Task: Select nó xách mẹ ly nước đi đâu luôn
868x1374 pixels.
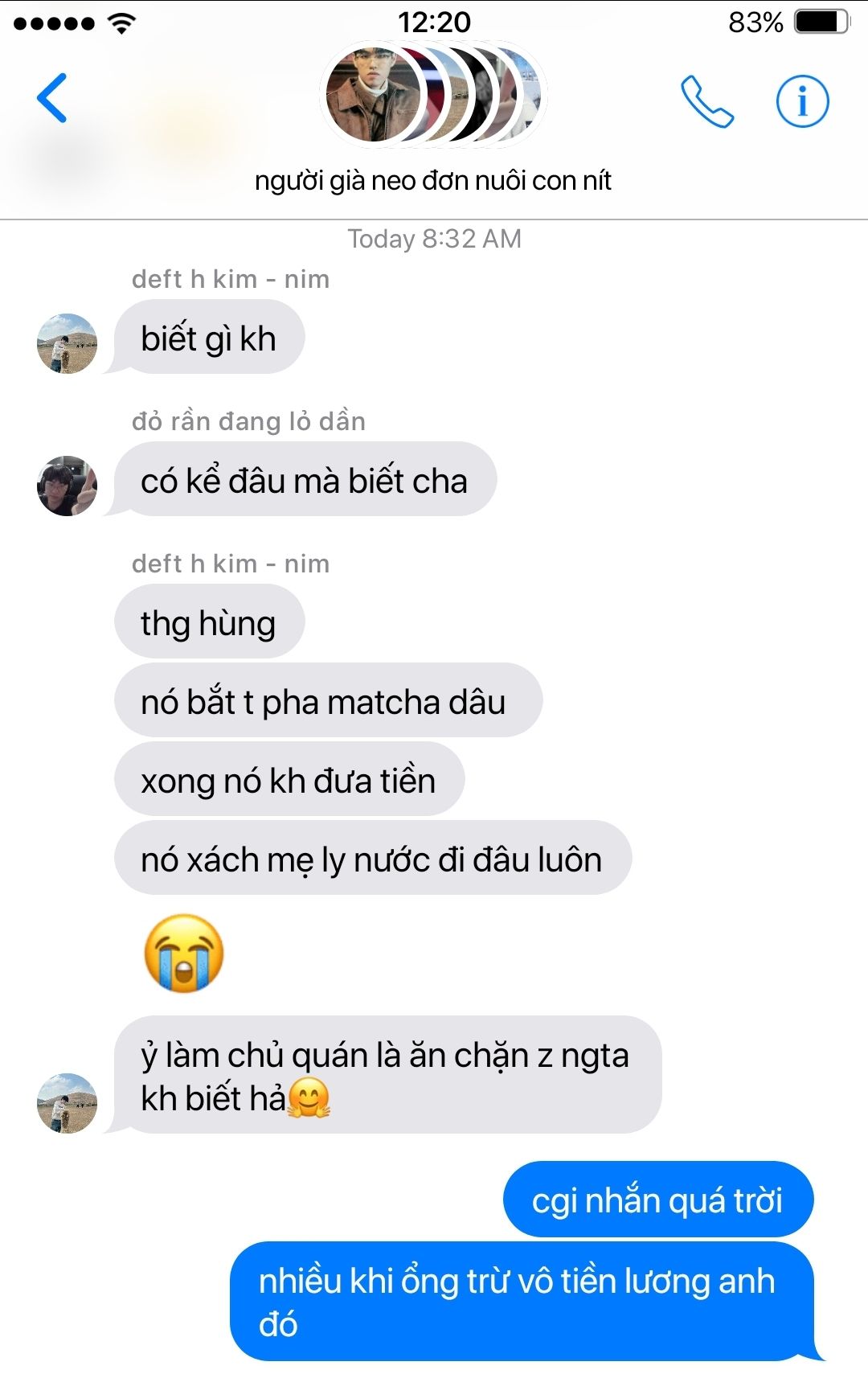Action: tap(373, 858)
